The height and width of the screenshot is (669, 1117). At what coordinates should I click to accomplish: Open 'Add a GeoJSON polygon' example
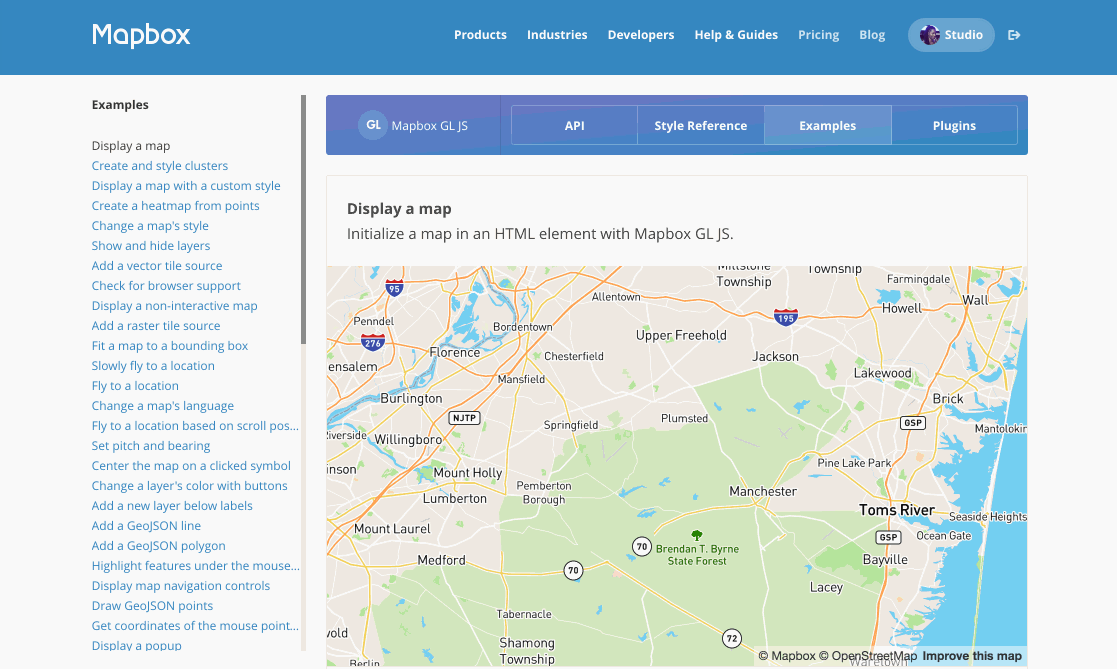coord(159,546)
